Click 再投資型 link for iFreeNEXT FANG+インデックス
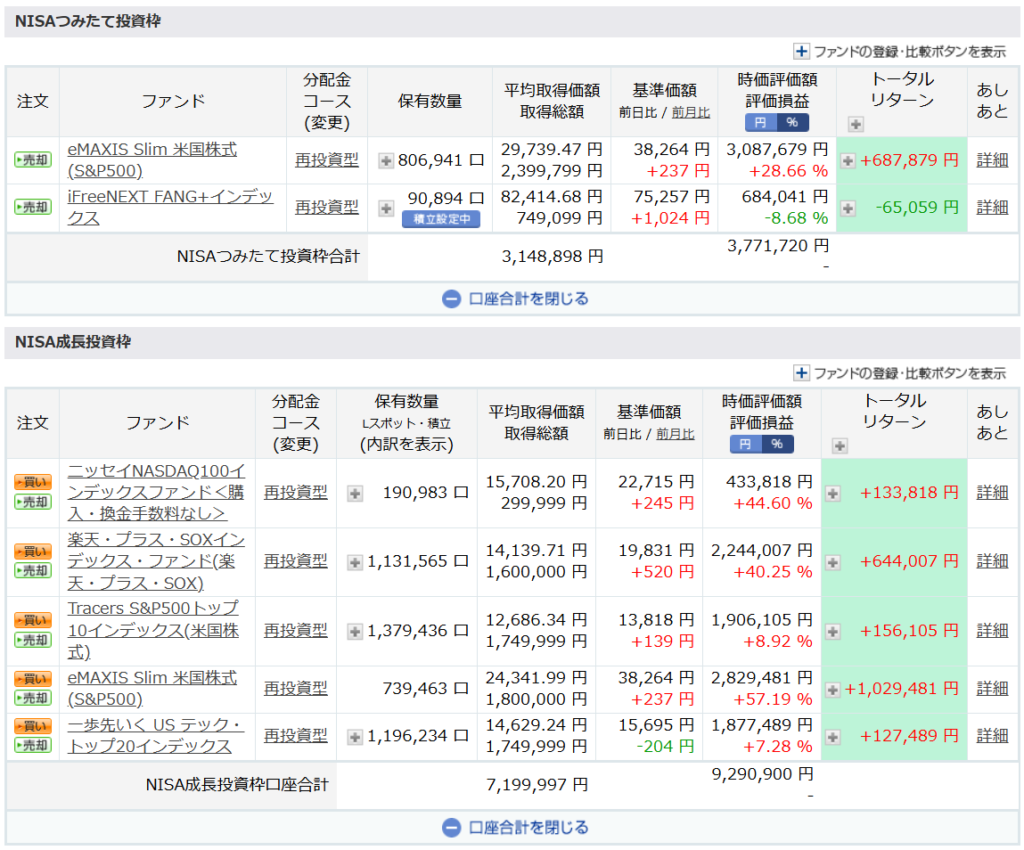Viewport: 1024px width, 850px height. [326, 207]
